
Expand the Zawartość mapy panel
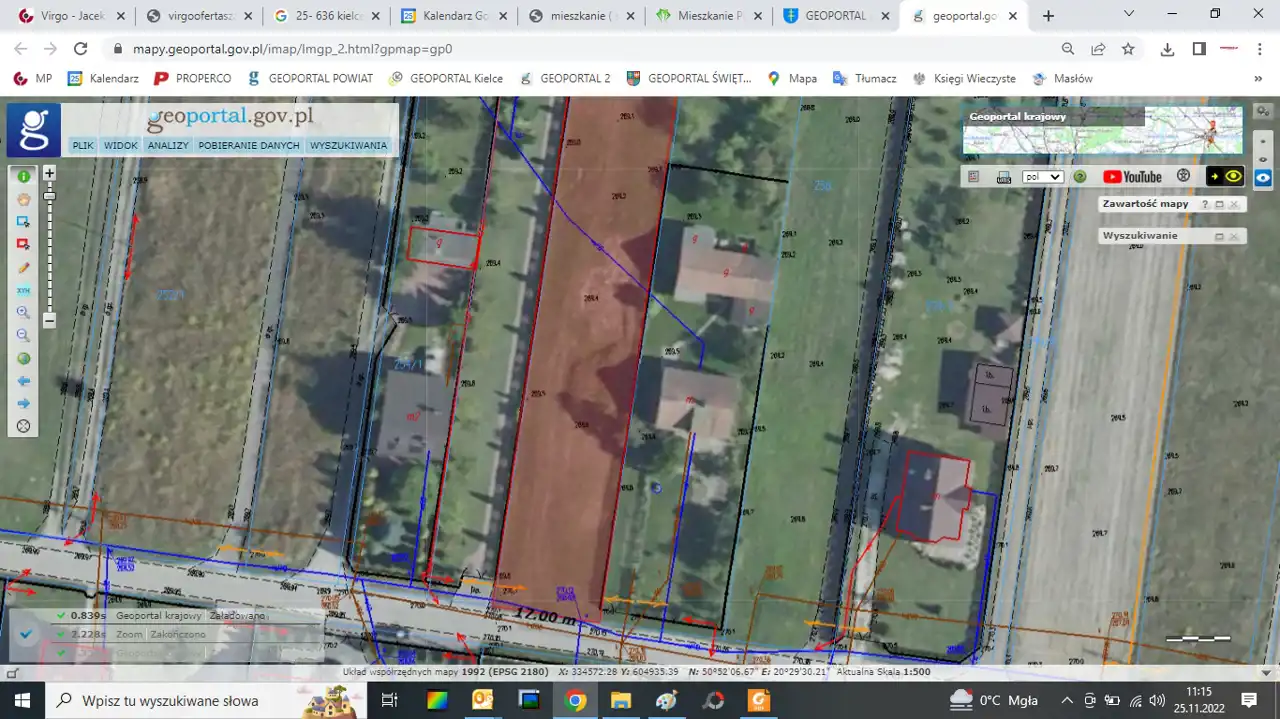[1218, 204]
